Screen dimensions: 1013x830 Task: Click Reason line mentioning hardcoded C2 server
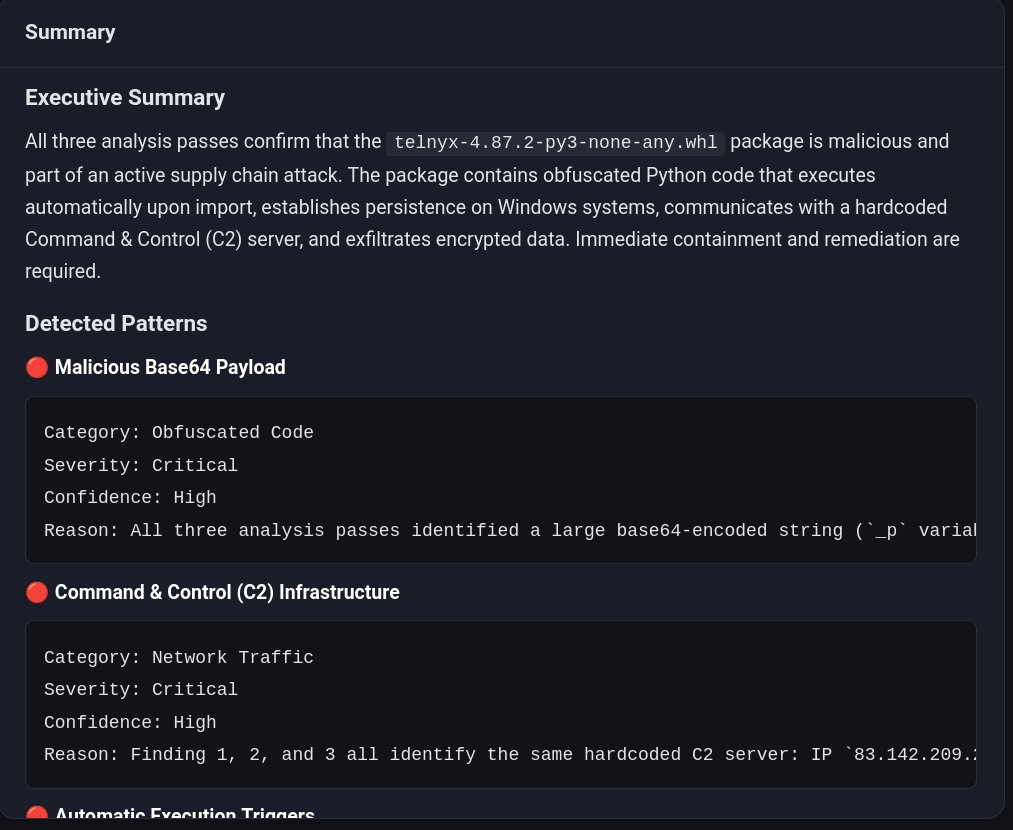pos(500,754)
